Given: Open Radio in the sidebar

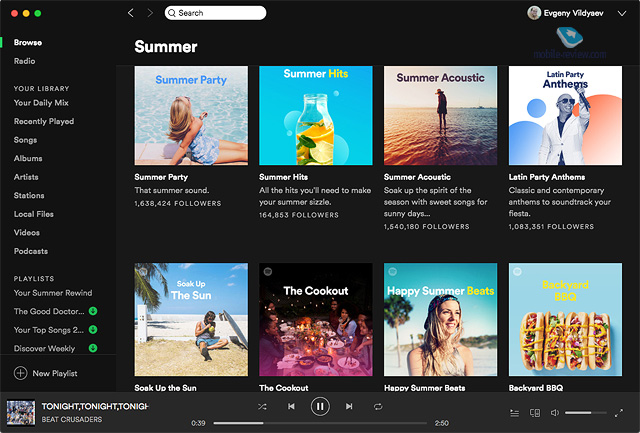Looking at the screenshot, I should tap(24, 61).
